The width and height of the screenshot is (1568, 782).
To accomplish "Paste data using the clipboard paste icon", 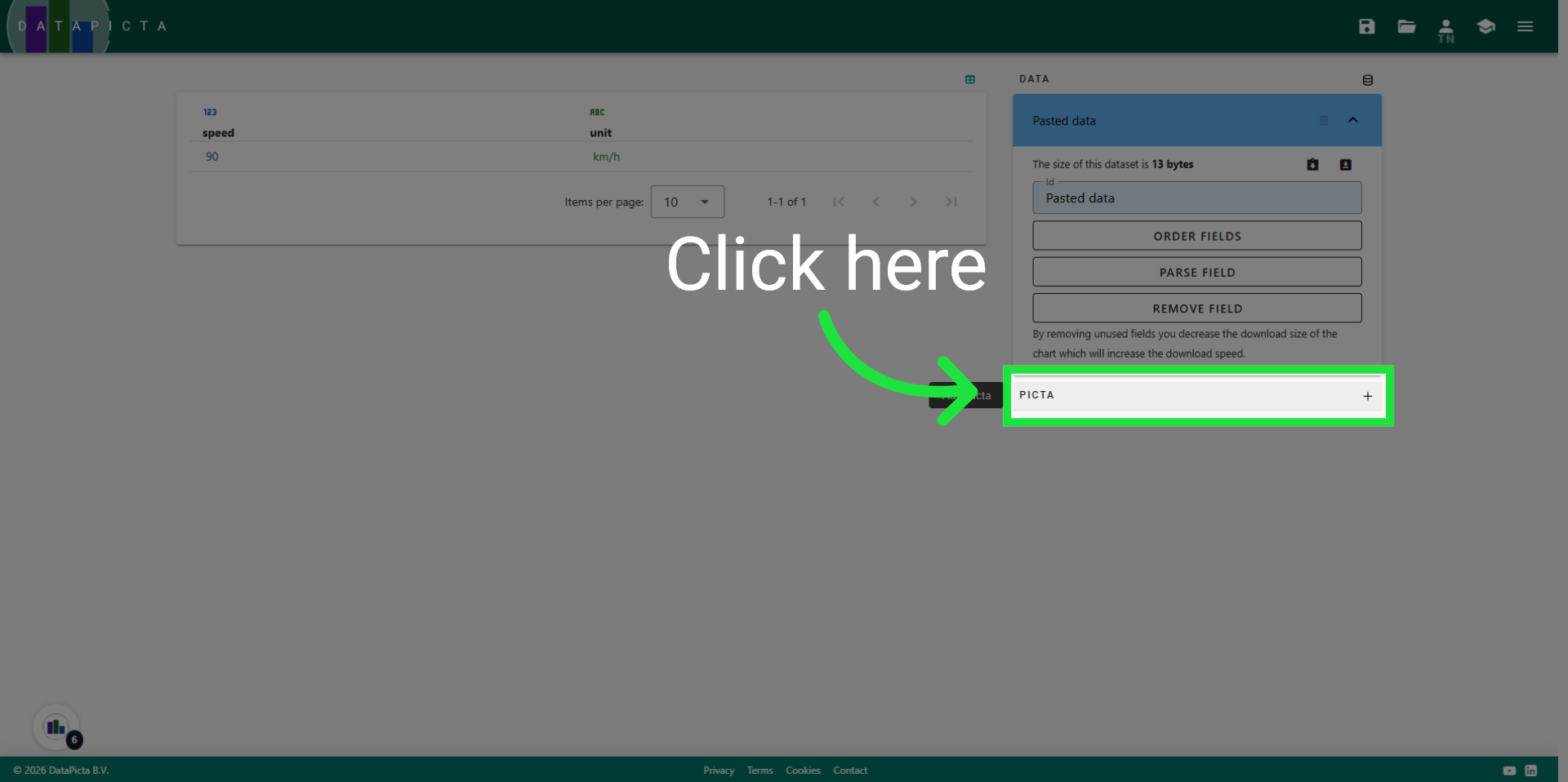I will point(1312,164).
